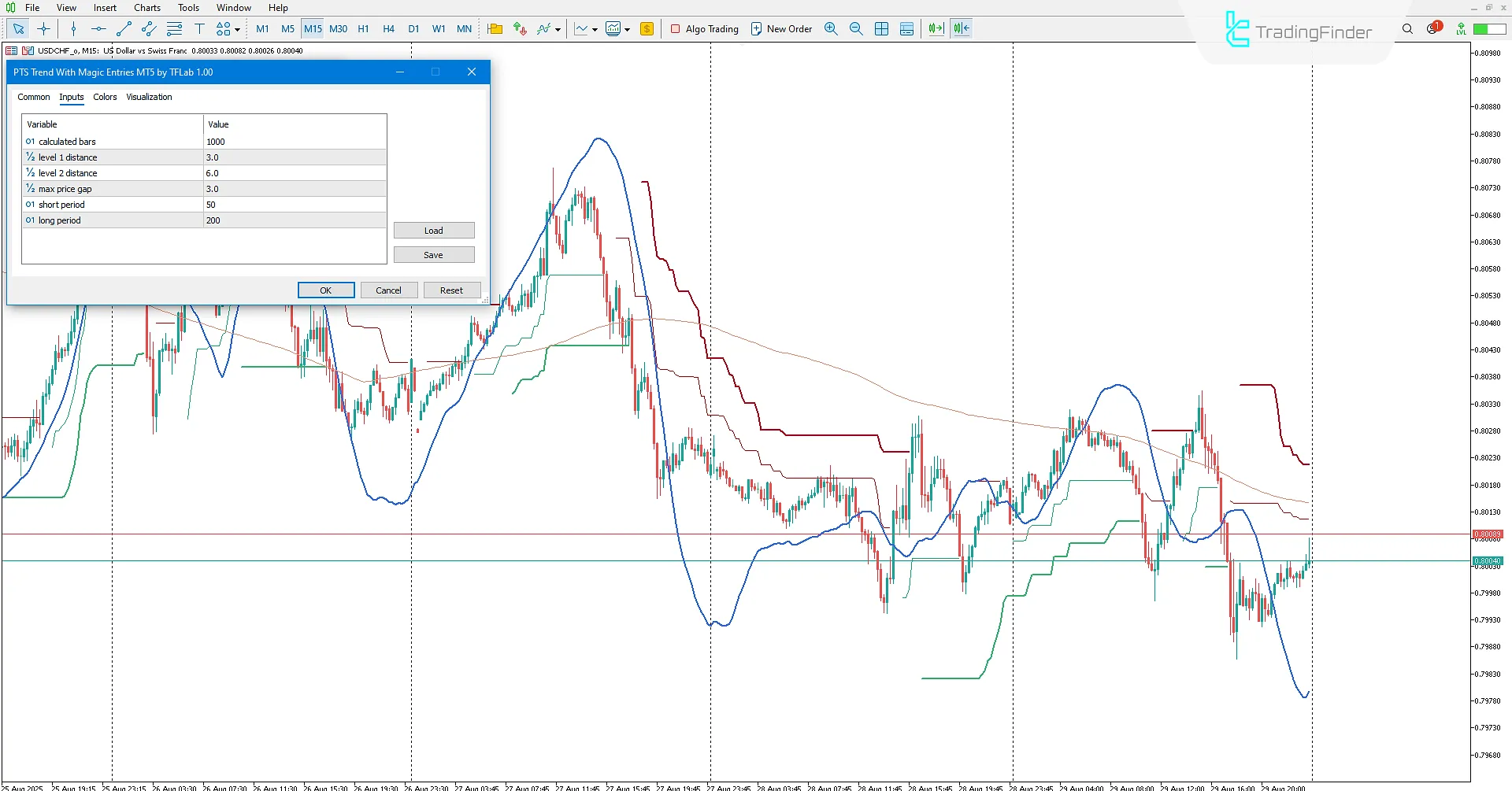This screenshot has height=791, width=1512.
Task: Expand the chart type dropdown arrow
Action: coord(595,30)
